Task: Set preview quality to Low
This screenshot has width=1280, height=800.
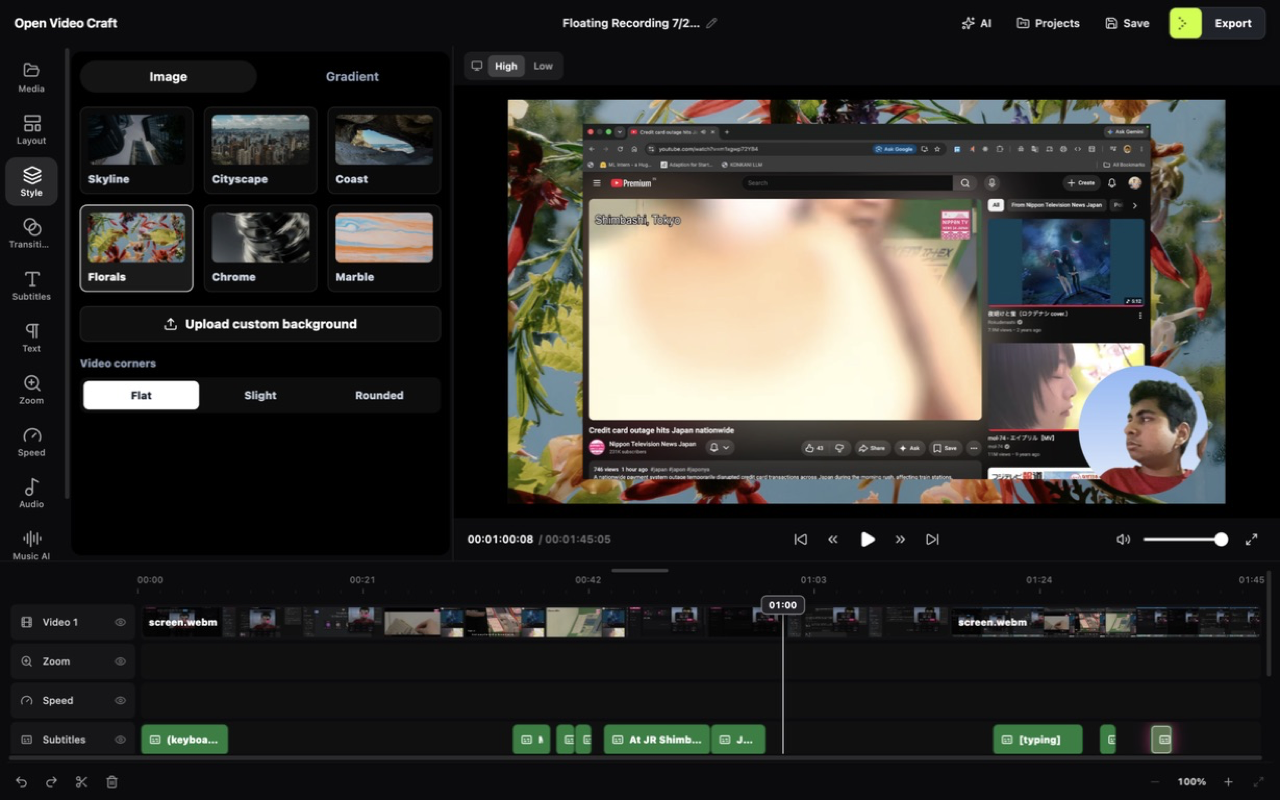Action: click(543, 66)
